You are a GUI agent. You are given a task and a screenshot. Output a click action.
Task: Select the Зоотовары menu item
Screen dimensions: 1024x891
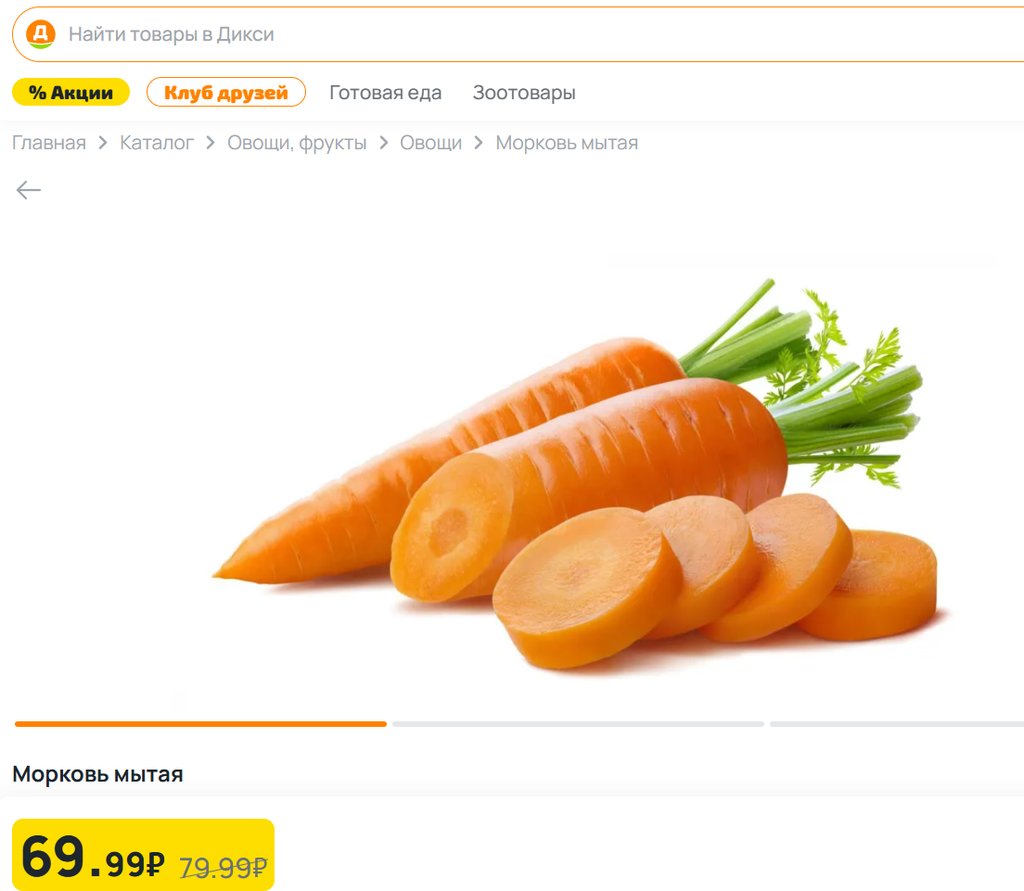[524, 93]
